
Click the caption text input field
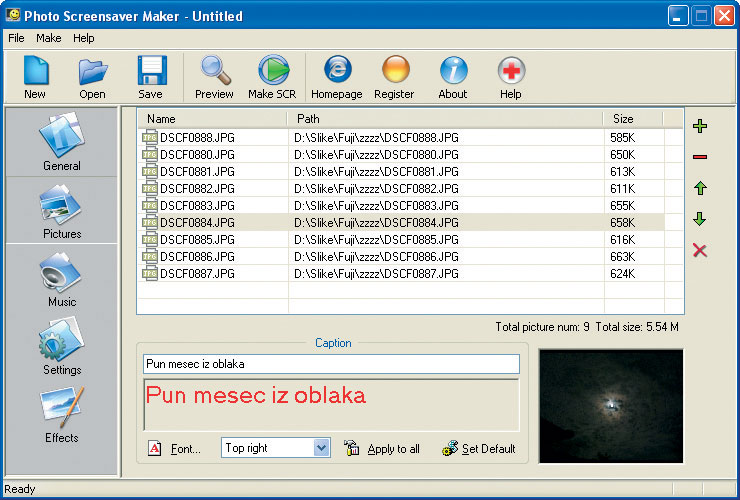331,364
